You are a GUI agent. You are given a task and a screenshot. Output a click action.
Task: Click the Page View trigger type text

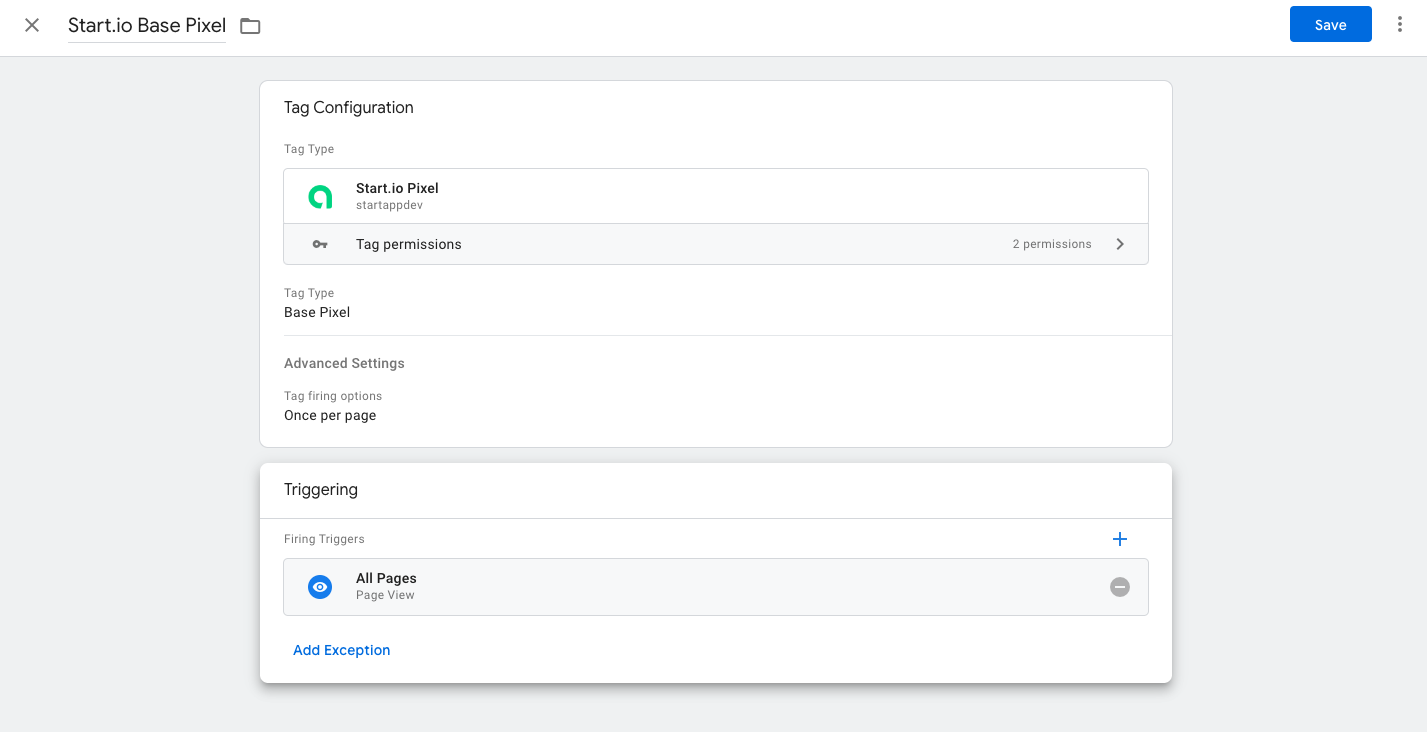[385, 595]
